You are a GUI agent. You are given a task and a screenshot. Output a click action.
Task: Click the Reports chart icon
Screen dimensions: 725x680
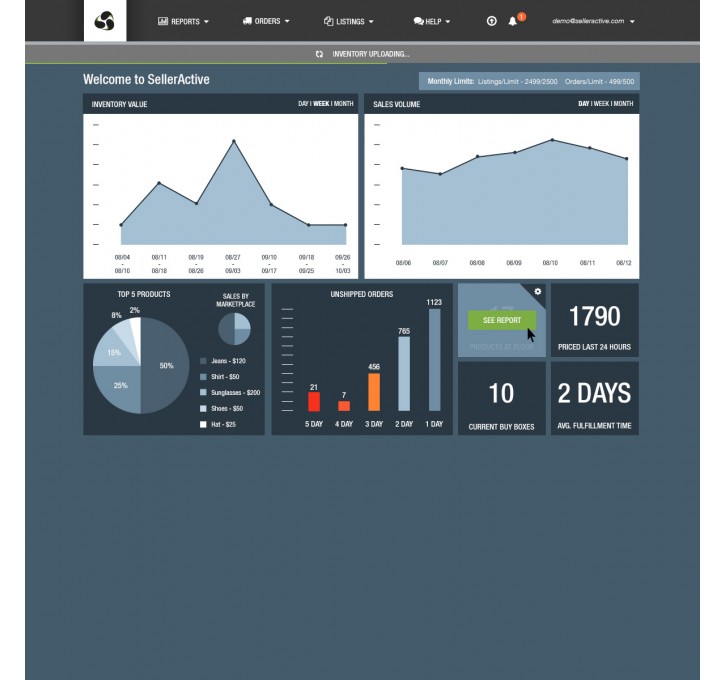[163, 21]
